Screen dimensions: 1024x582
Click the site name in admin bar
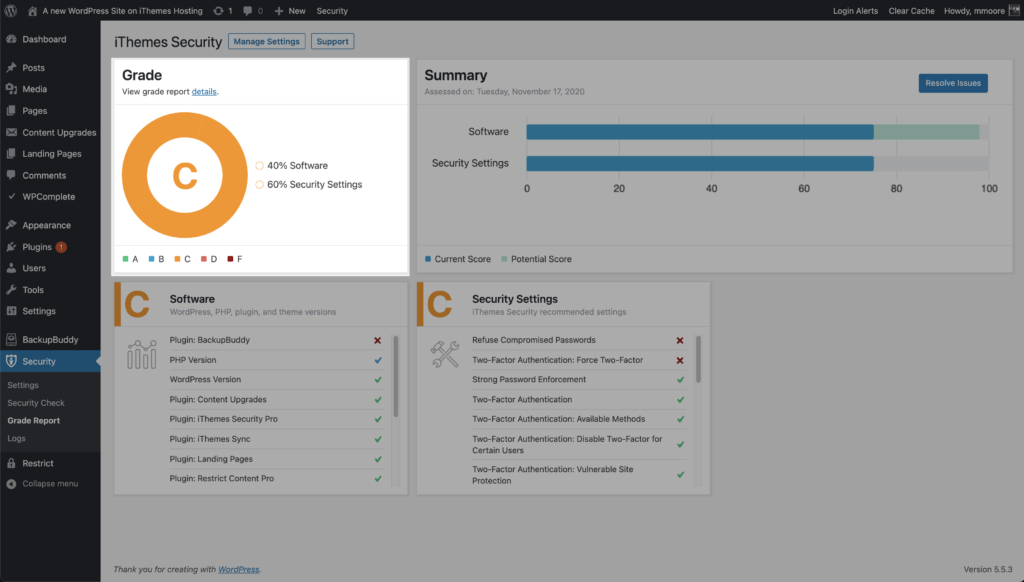122,10
